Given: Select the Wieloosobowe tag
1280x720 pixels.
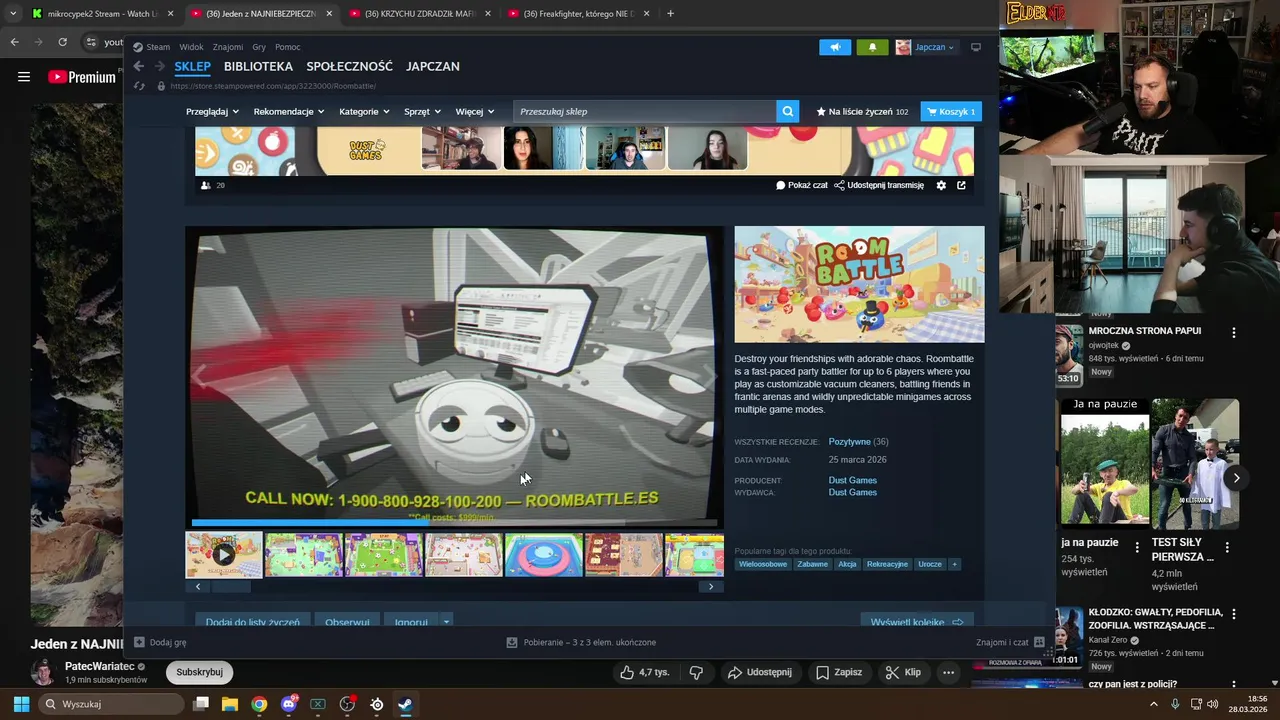Looking at the screenshot, I should (x=763, y=564).
